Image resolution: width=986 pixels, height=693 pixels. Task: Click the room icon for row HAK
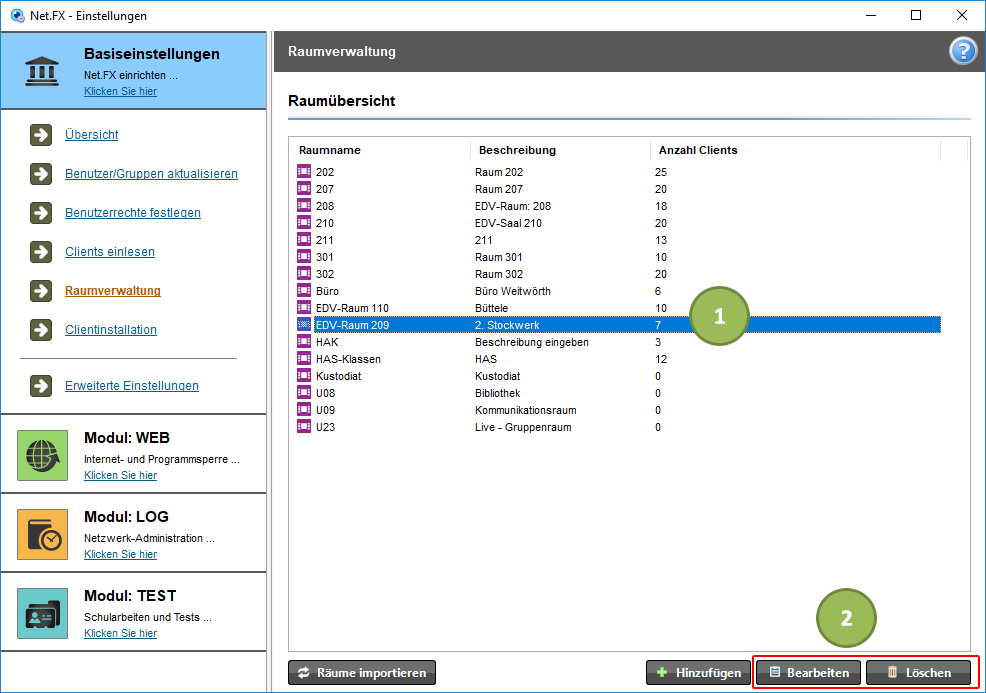click(x=304, y=341)
